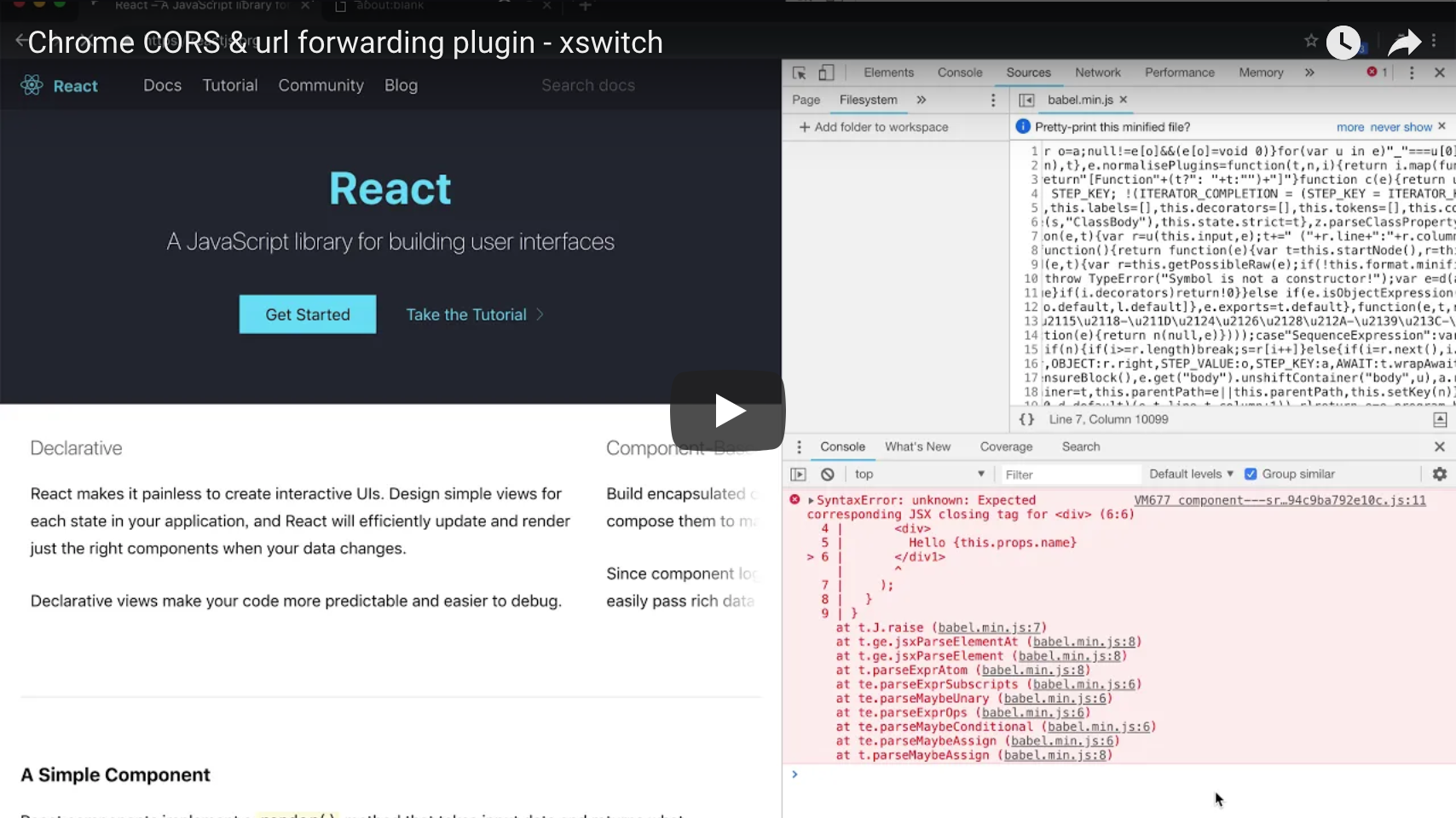1456x818 pixels.
Task: Dismiss the pretty-print infobar
Action: (1442, 126)
